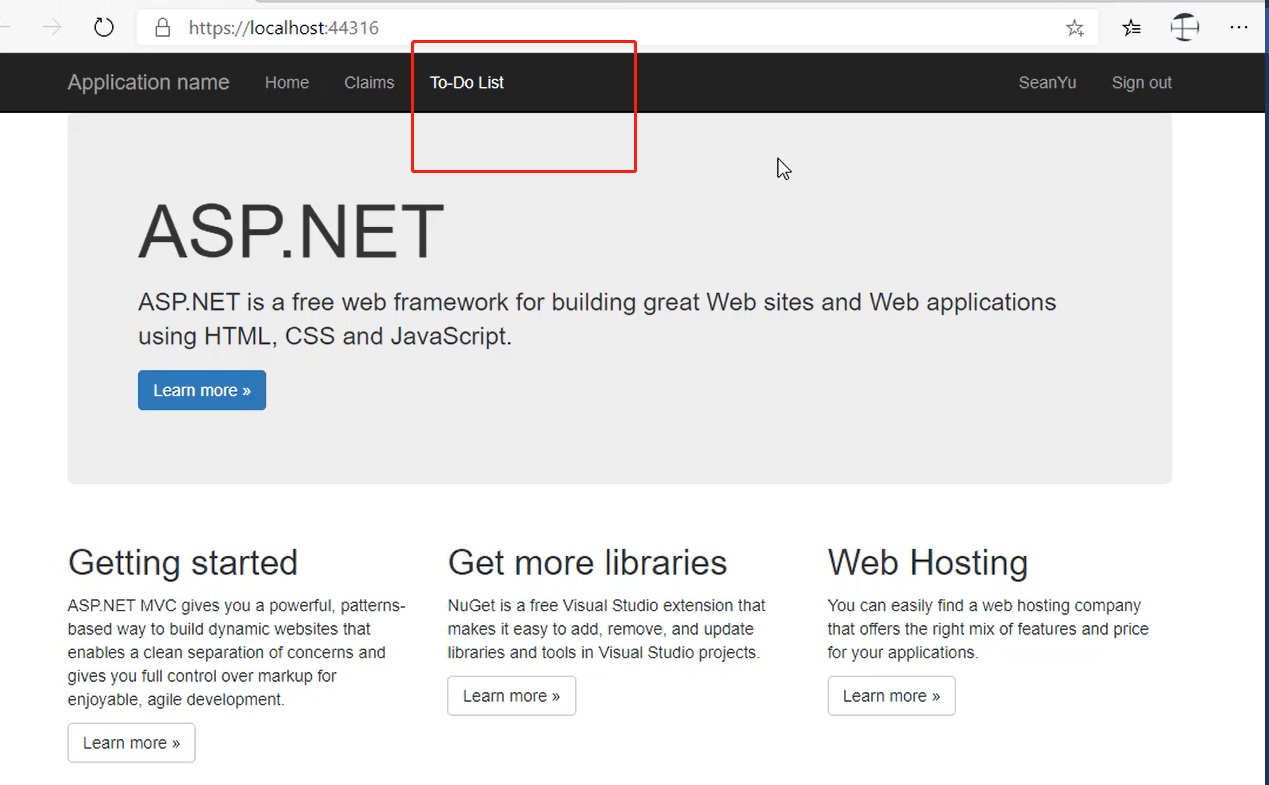1269x785 pixels.
Task: Click the Web Hosting heading
Action: 928,562
